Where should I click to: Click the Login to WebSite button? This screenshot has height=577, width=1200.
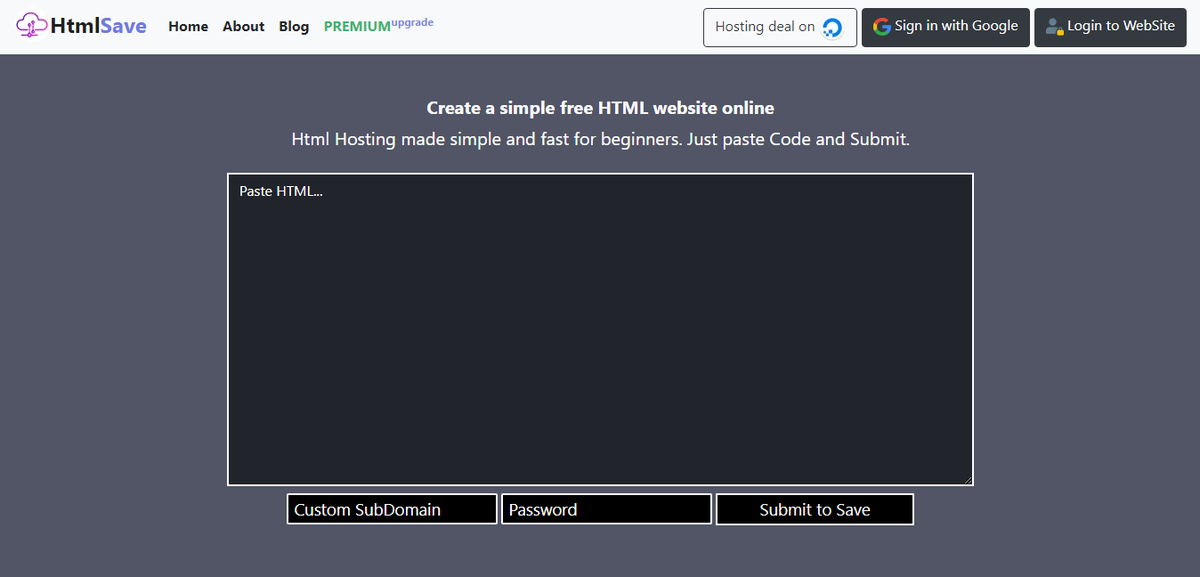point(1110,27)
